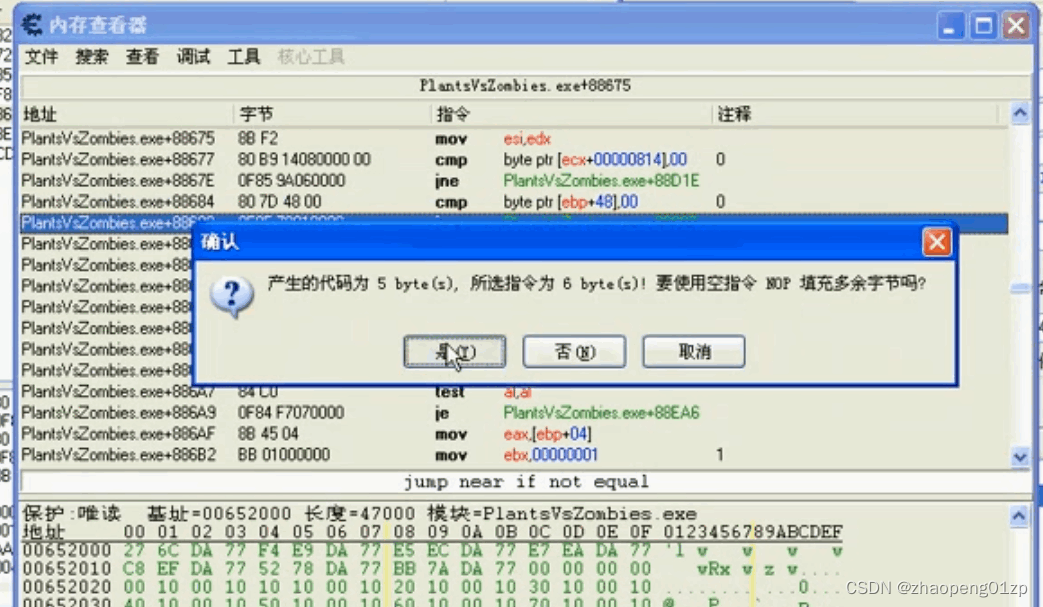
Task: Click the 指令 column header
Action: [572, 114]
